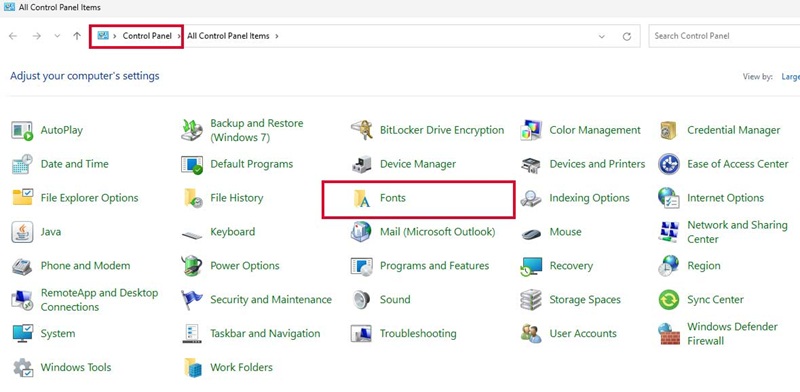Image resolution: width=800 pixels, height=392 pixels.
Task: Open the Sync Center green icon
Action: (669, 300)
